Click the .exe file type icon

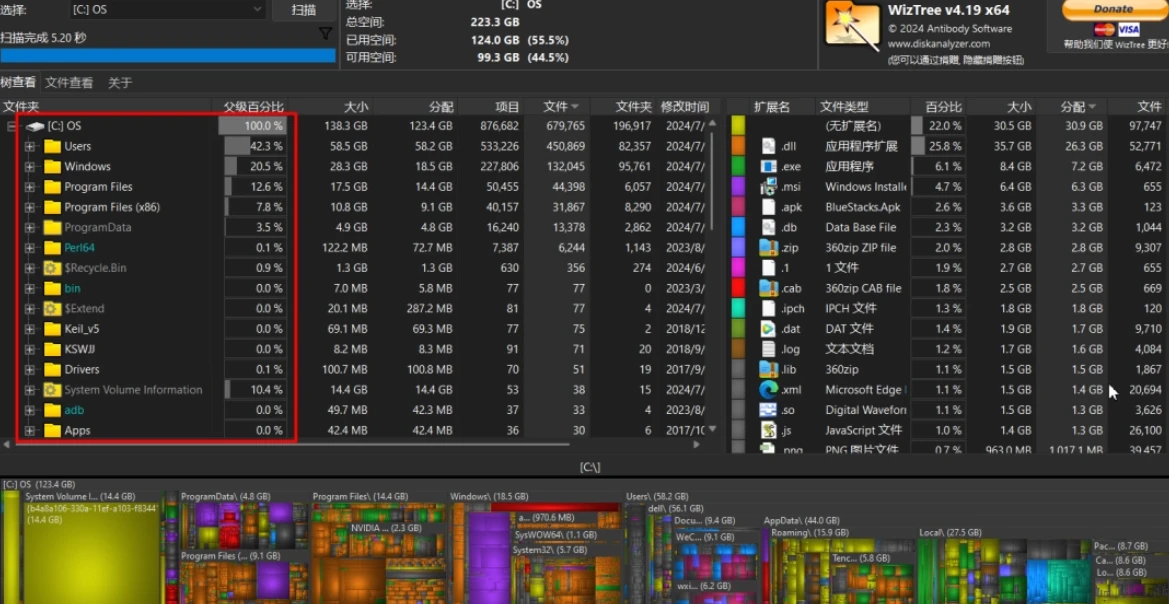(x=768, y=167)
